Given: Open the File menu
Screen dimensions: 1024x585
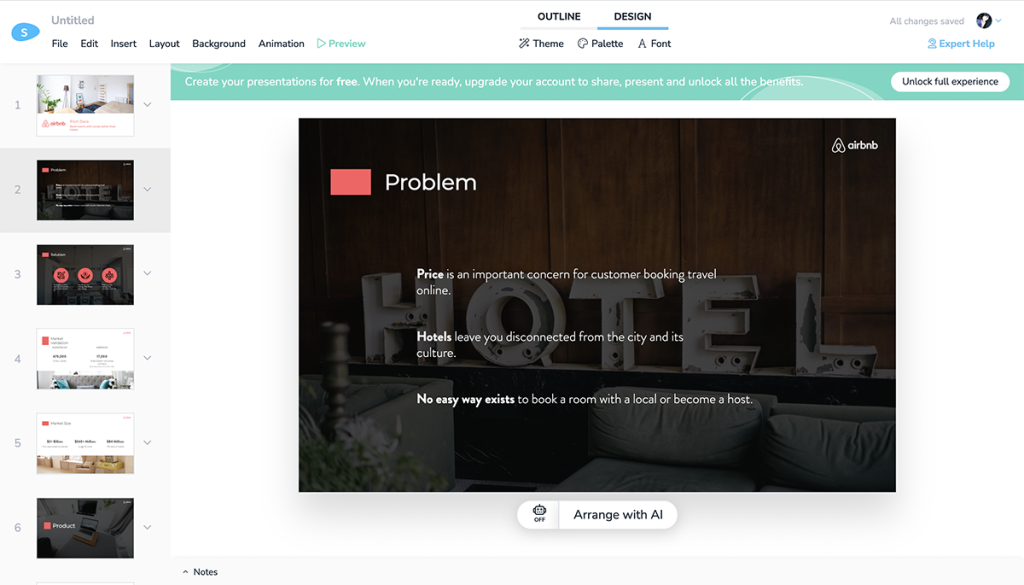Looking at the screenshot, I should (x=59, y=43).
